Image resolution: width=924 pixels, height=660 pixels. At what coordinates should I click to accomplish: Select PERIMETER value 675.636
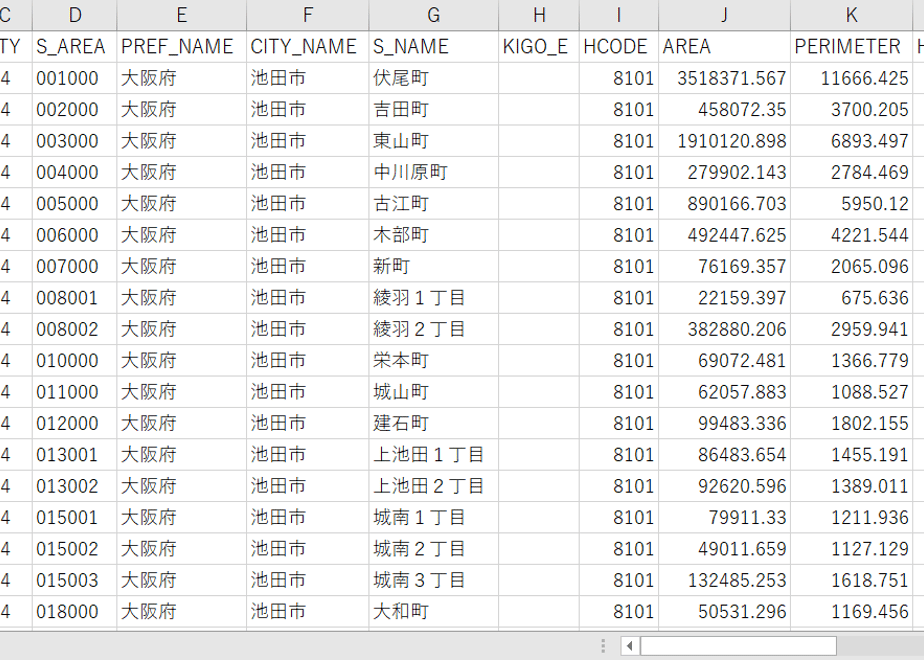852,298
